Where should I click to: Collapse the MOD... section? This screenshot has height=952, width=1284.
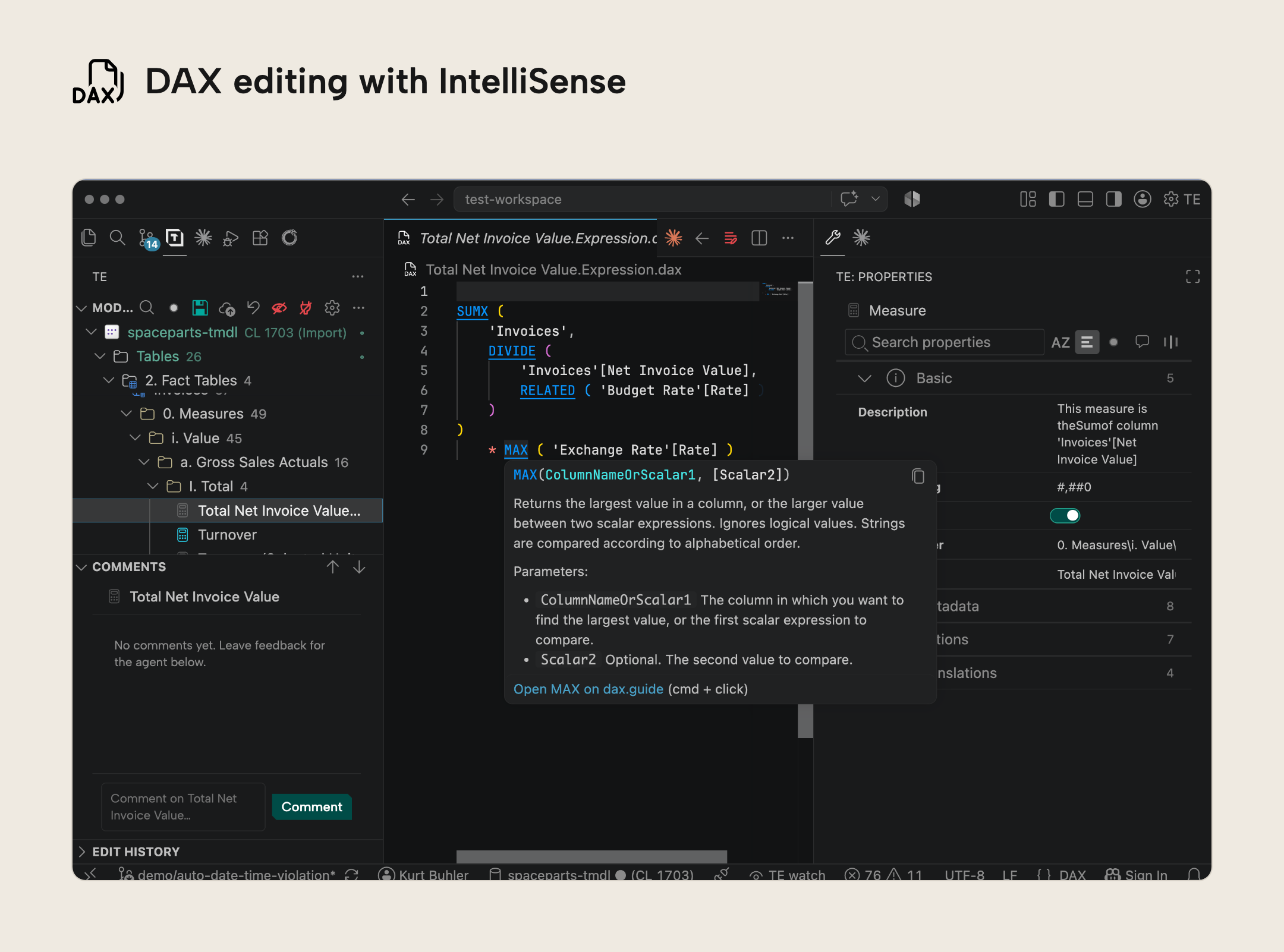click(82, 308)
